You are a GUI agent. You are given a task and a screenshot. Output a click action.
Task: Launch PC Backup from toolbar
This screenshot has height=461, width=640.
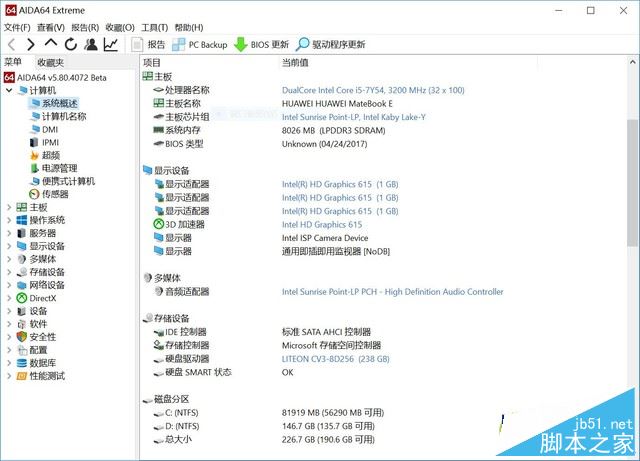click(x=200, y=45)
